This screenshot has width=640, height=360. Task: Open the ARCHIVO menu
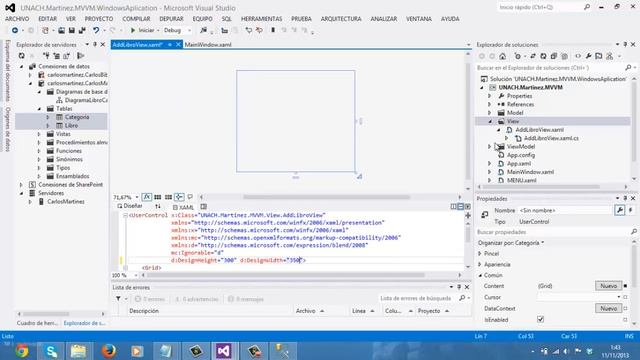pos(17,19)
